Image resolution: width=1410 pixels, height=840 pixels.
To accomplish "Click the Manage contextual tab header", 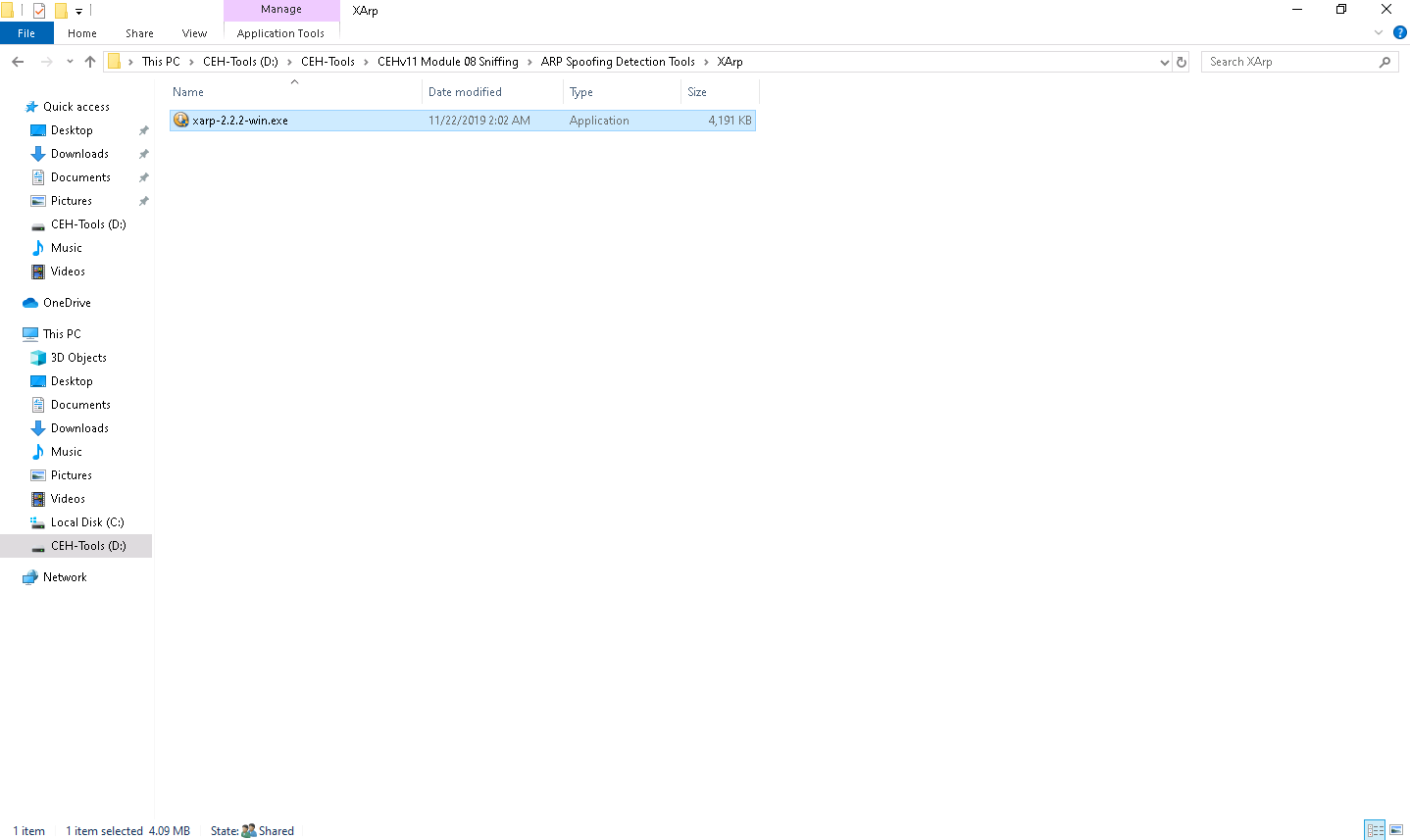I will click(x=281, y=10).
